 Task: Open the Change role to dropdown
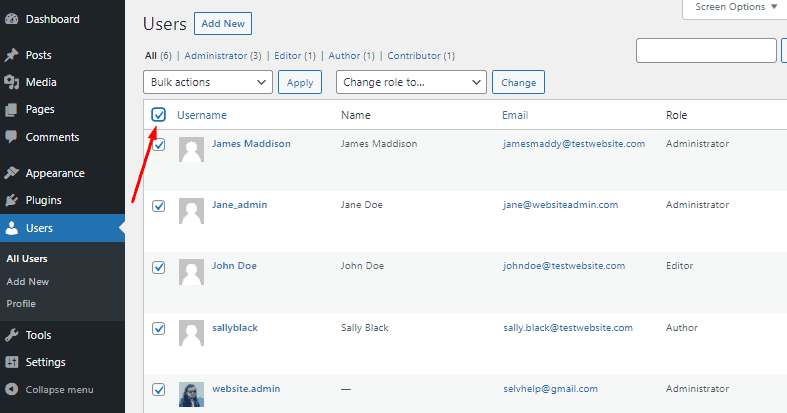[411, 82]
